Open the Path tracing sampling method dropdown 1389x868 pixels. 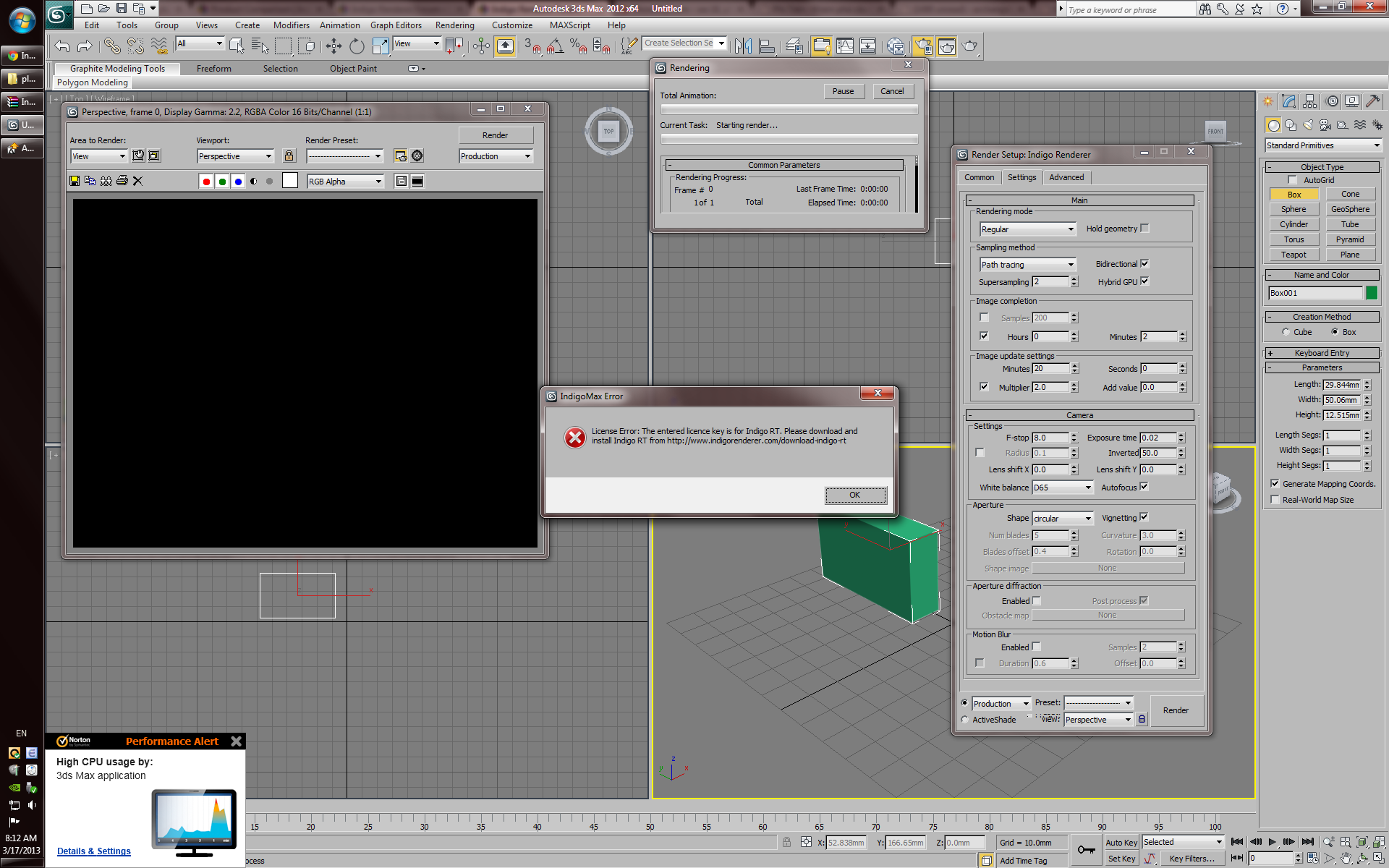1028,265
